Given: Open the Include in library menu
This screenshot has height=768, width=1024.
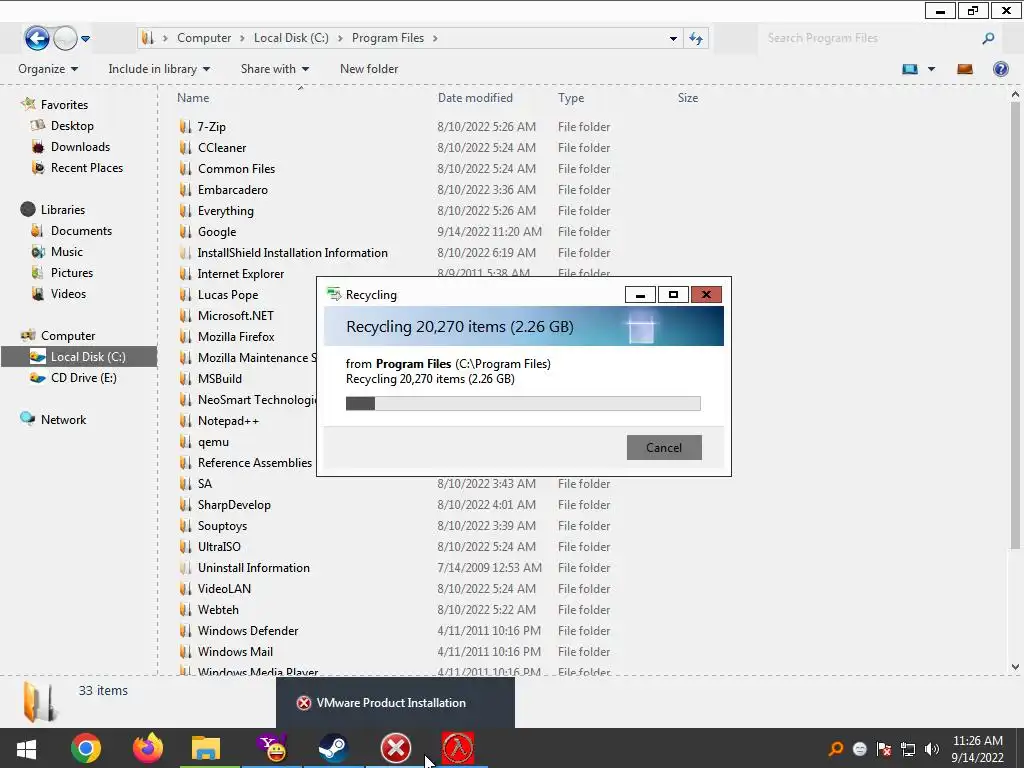Looking at the screenshot, I should coord(159,69).
